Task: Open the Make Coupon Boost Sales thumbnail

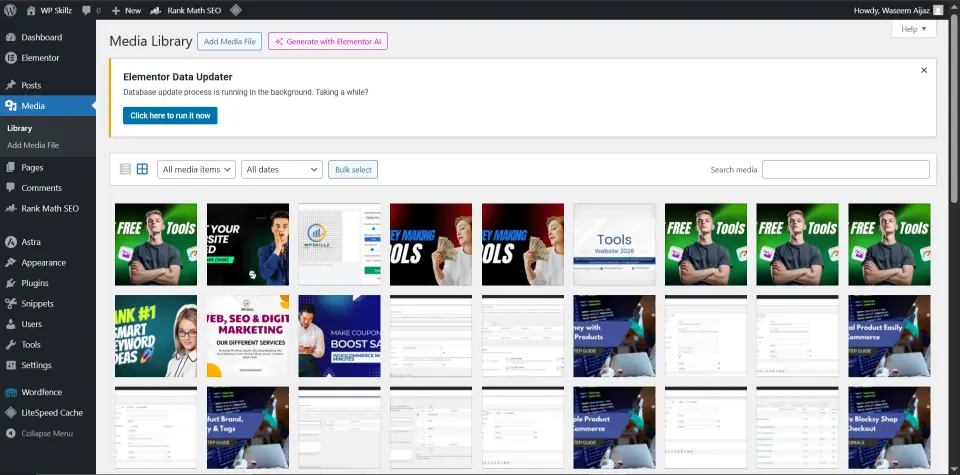Action: click(x=339, y=336)
